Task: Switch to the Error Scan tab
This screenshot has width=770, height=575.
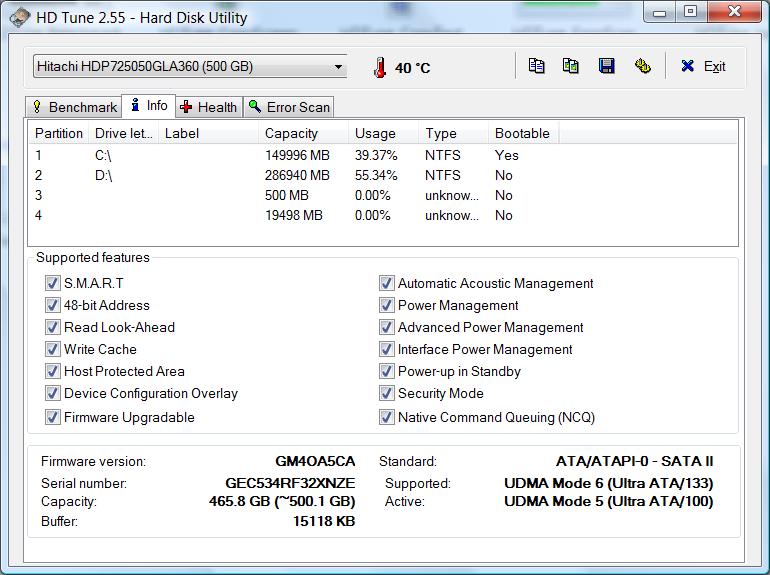Action: 289,107
